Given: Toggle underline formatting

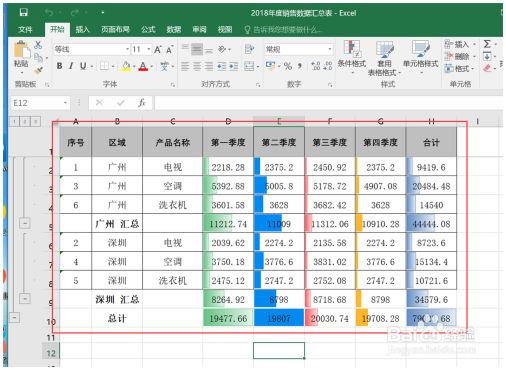Looking at the screenshot, I should click(x=83, y=66).
